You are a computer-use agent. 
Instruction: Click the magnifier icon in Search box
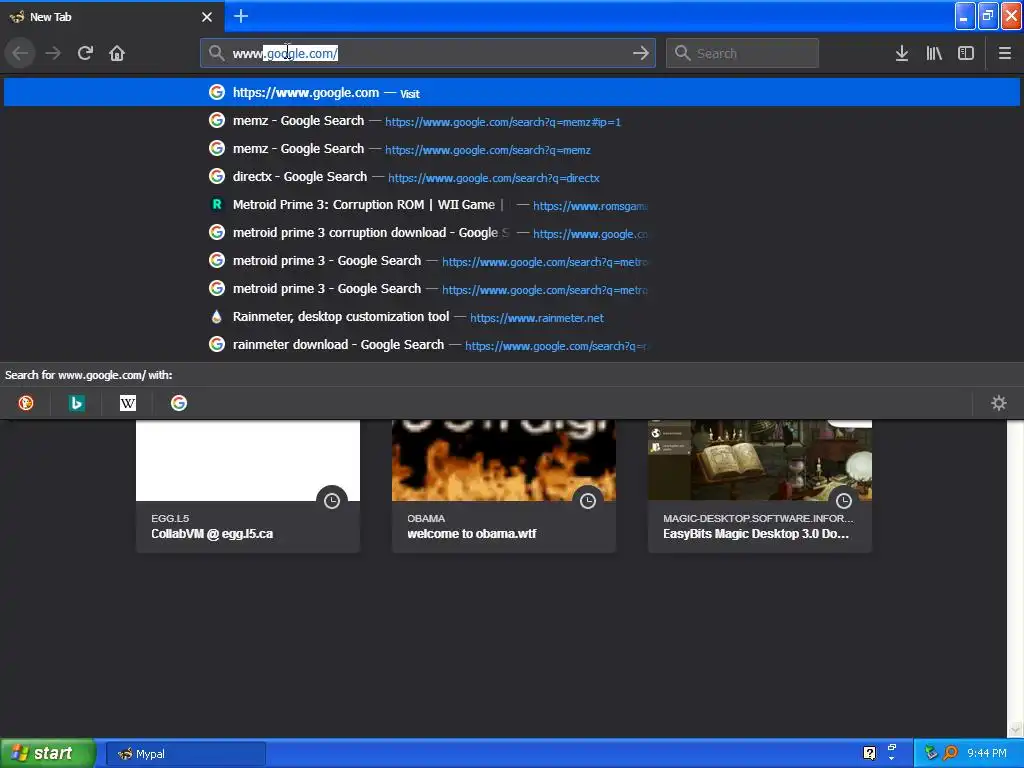coord(682,53)
